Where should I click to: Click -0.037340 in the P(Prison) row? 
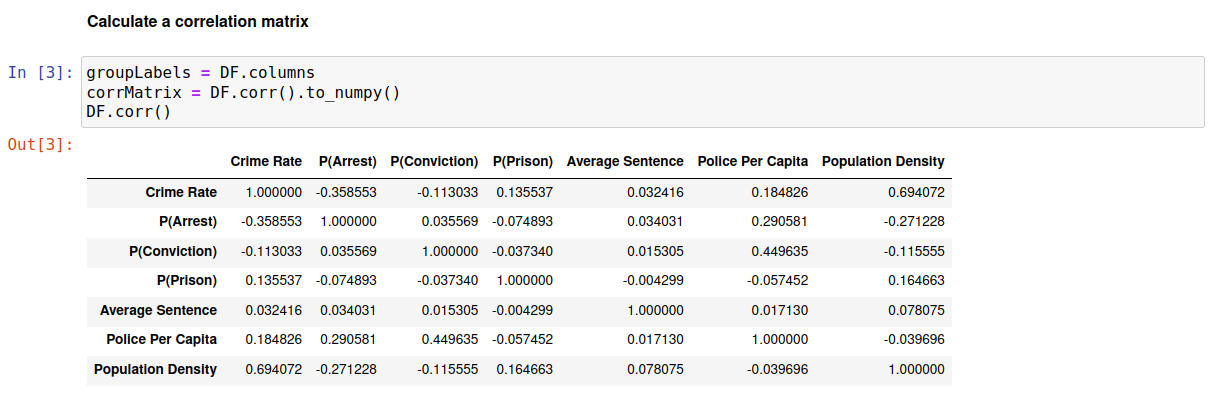tap(447, 280)
